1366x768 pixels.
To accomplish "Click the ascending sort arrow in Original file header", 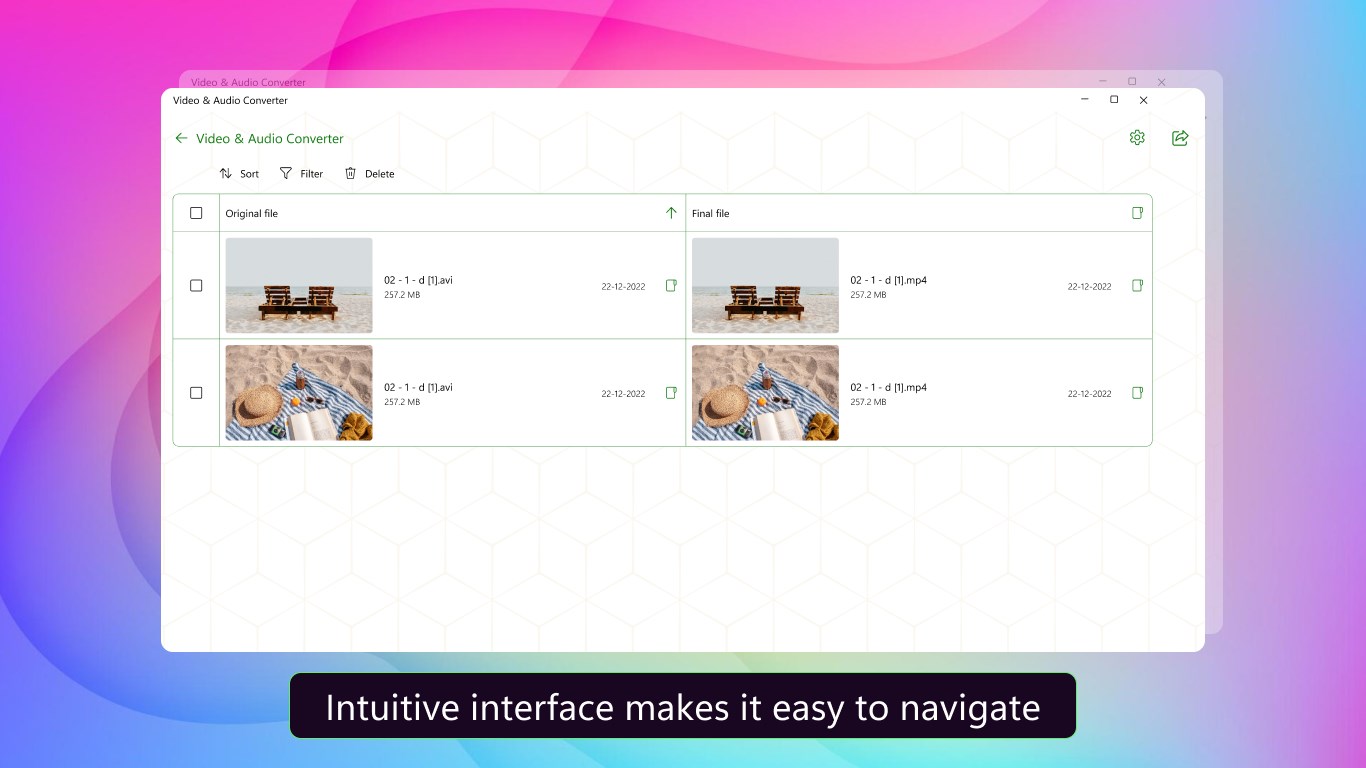I will pos(671,213).
